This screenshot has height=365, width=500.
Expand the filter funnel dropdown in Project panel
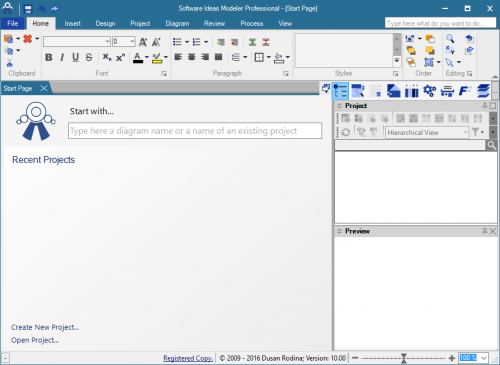coord(482,132)
